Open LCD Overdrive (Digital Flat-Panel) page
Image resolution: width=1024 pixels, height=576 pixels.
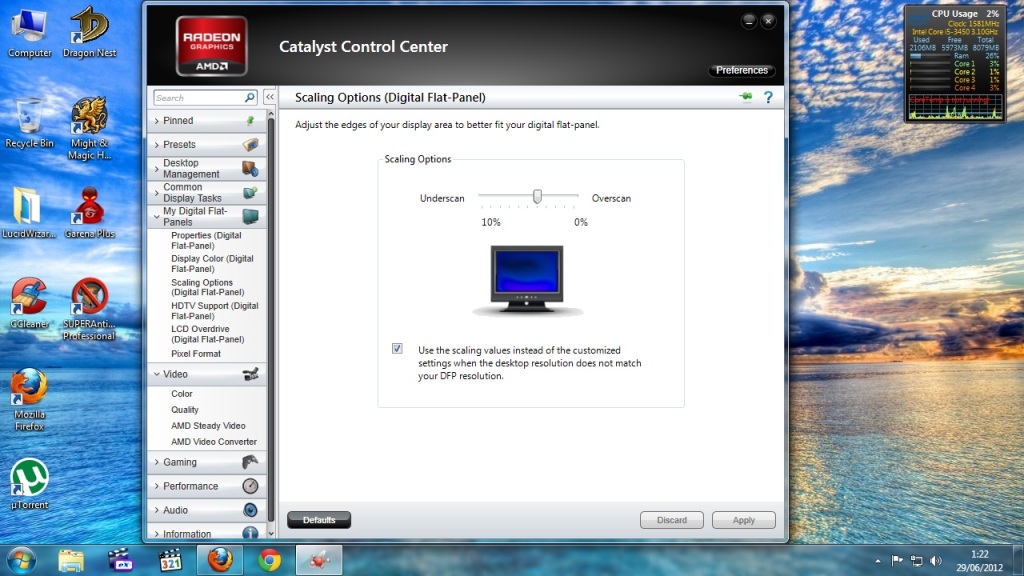(208, 334)
